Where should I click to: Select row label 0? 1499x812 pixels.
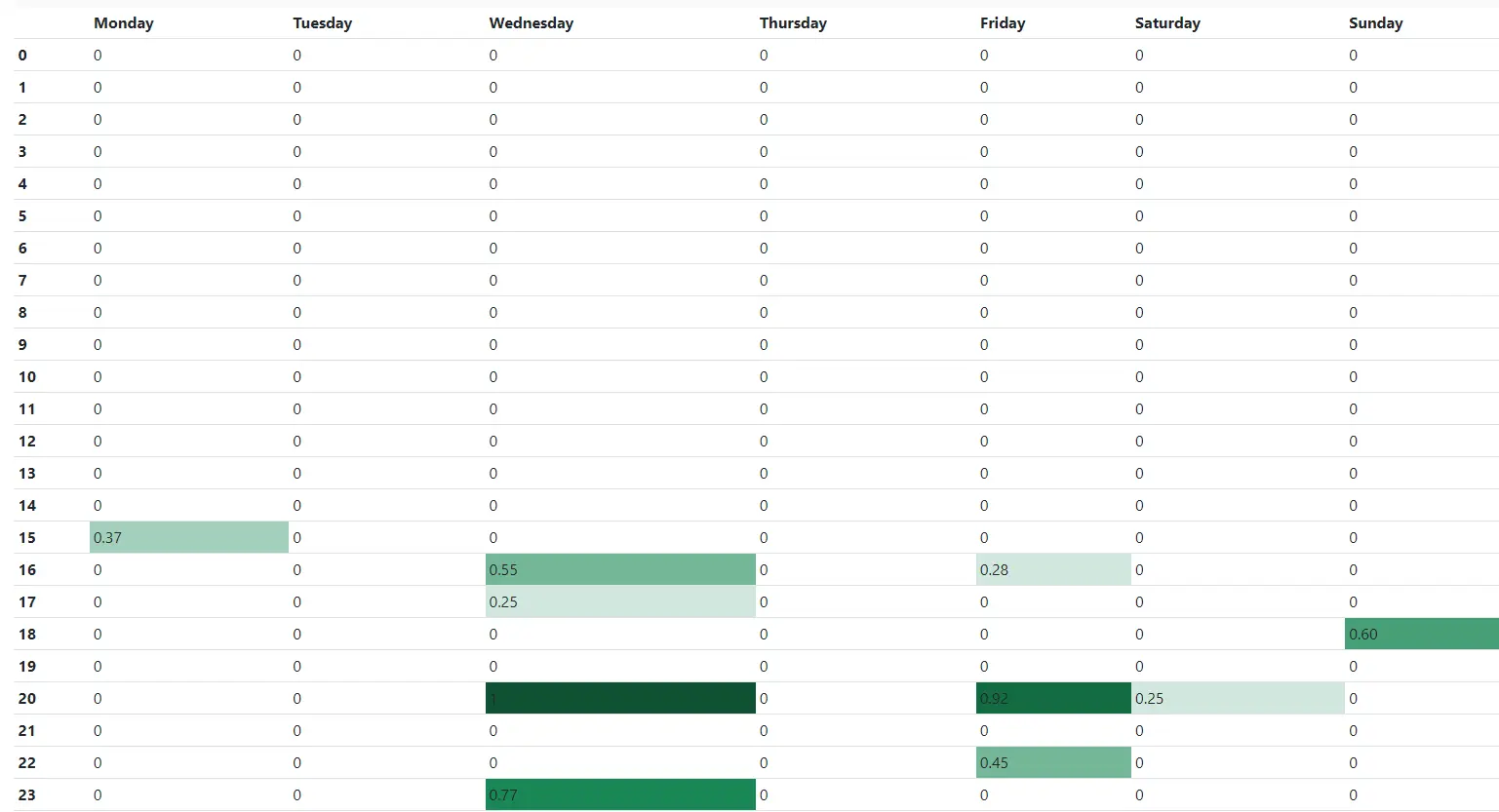click(22, 56)
